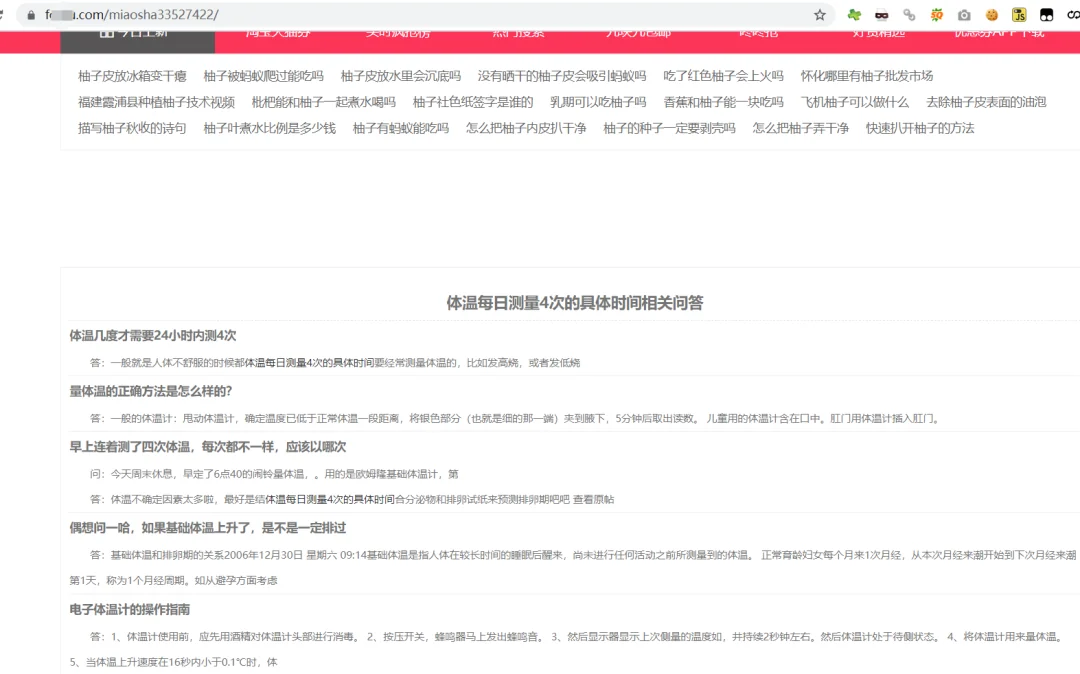Open the masked bandit extension icon

coord(882,14)
